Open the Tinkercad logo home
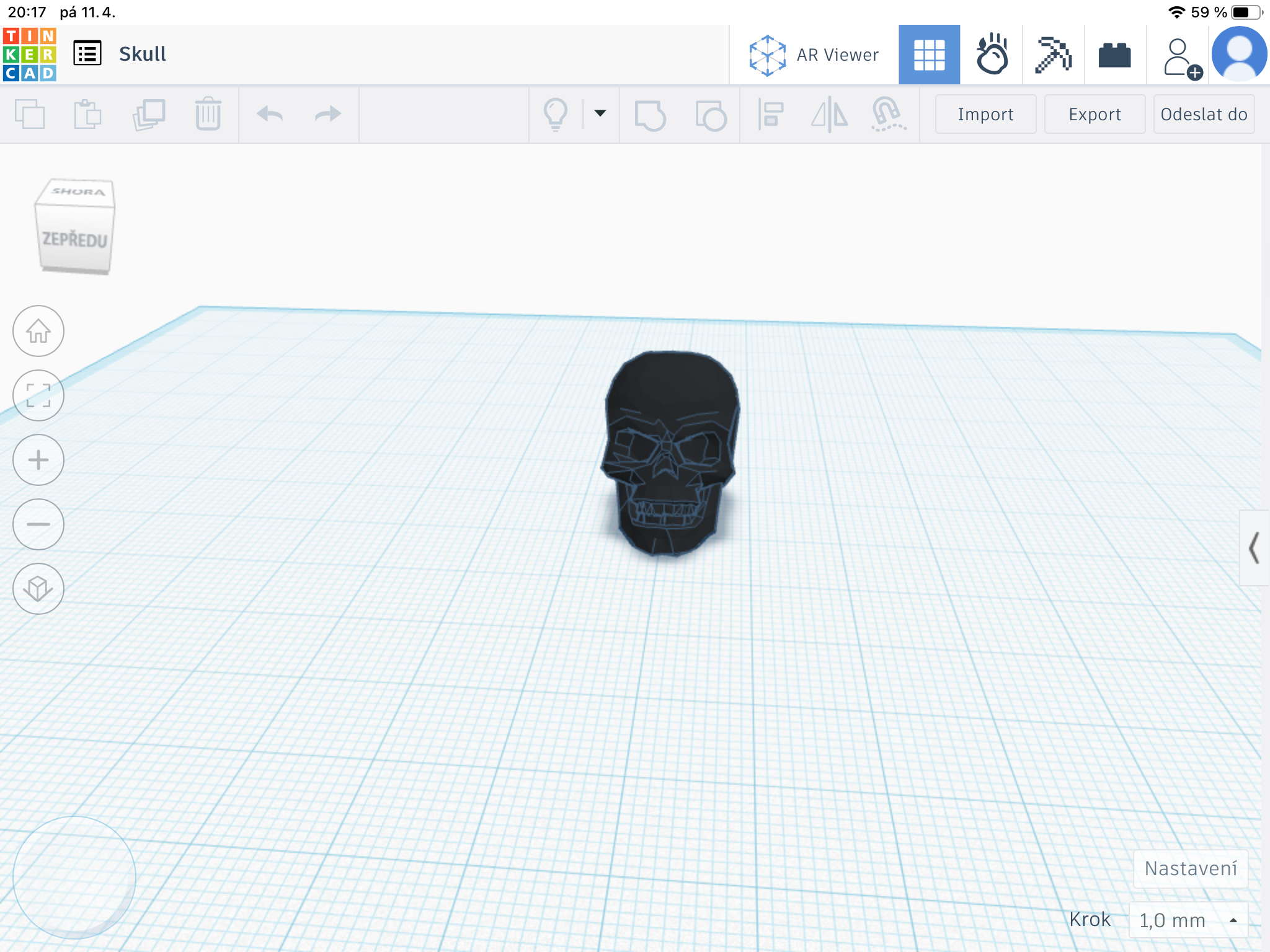 29,54
